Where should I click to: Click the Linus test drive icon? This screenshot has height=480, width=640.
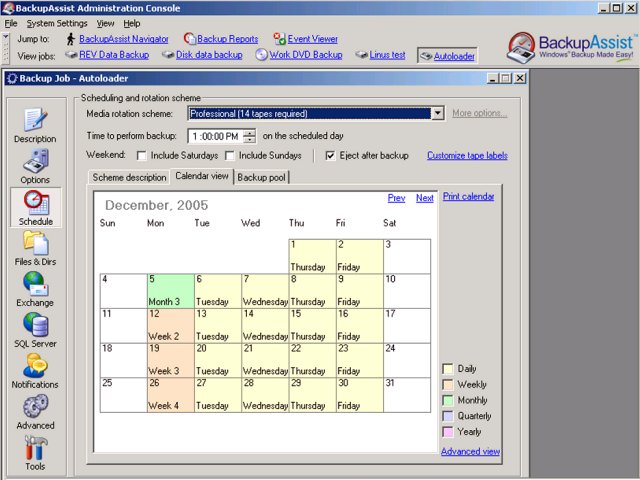pos(362,54)
